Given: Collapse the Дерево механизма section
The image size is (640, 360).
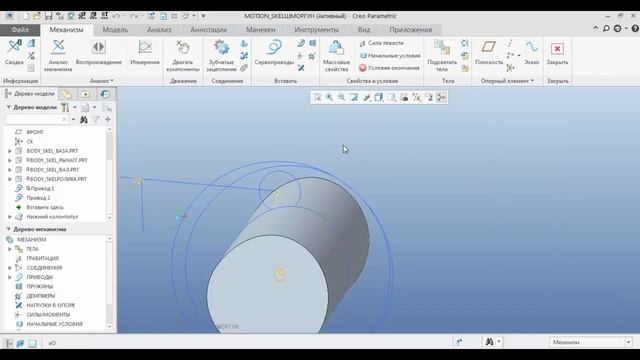Looking at the screenshot, I should pyautogui.click(x=8, y=229).
